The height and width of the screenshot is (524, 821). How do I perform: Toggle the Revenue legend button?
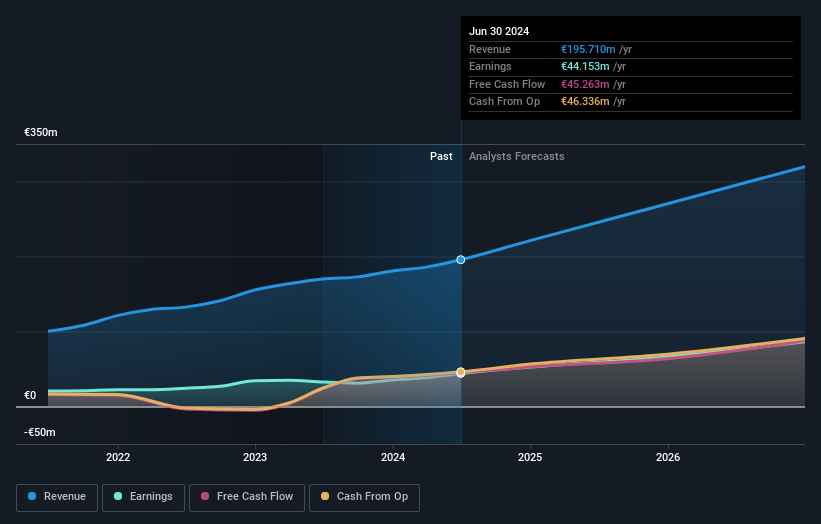tap(57, 497)
